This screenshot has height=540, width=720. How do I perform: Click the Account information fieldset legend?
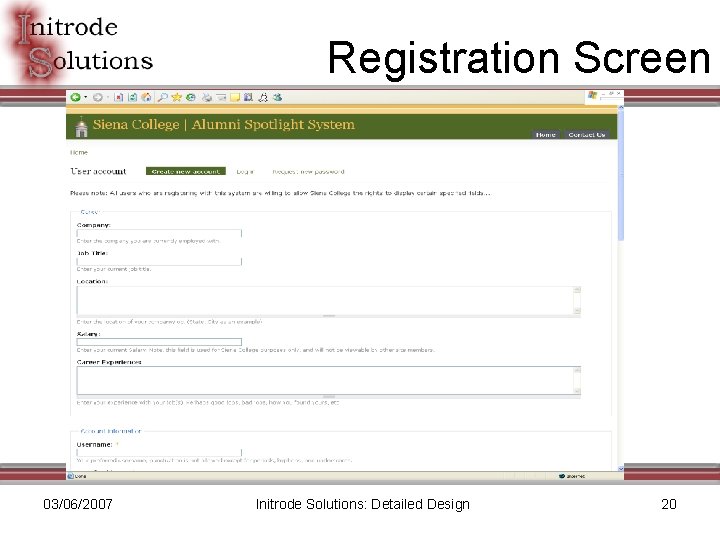click(111, 431)
